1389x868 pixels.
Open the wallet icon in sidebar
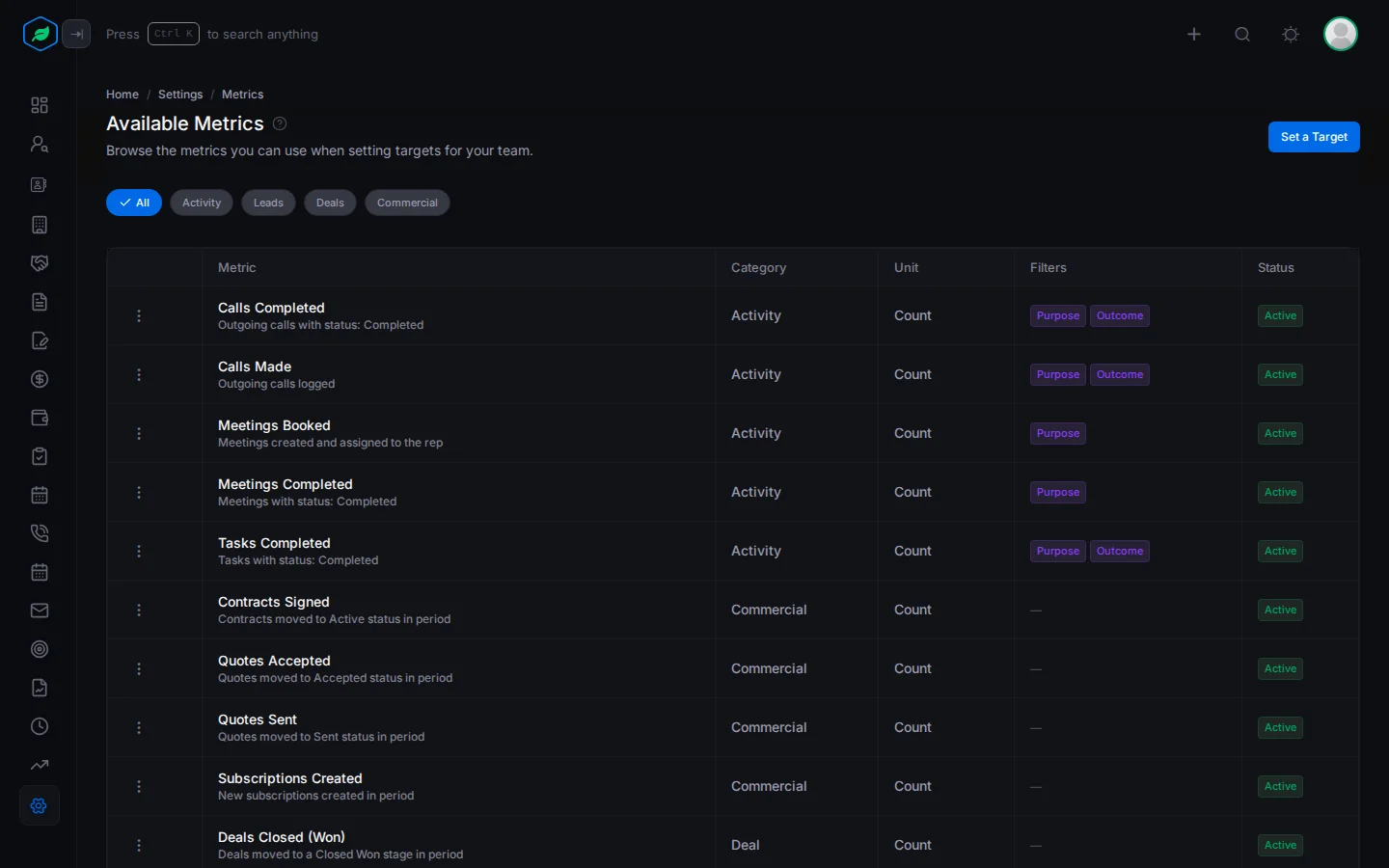coord(40,418)
